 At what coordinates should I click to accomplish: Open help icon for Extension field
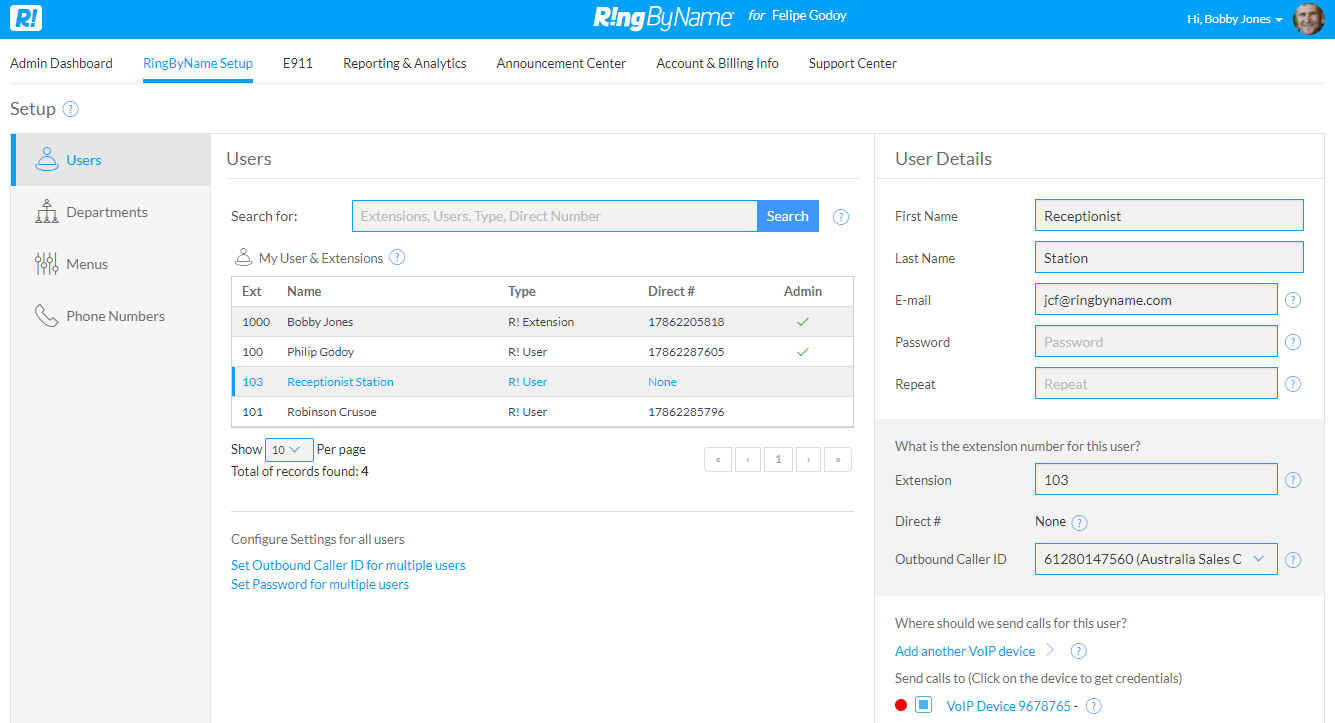[x=1293, y=480]
